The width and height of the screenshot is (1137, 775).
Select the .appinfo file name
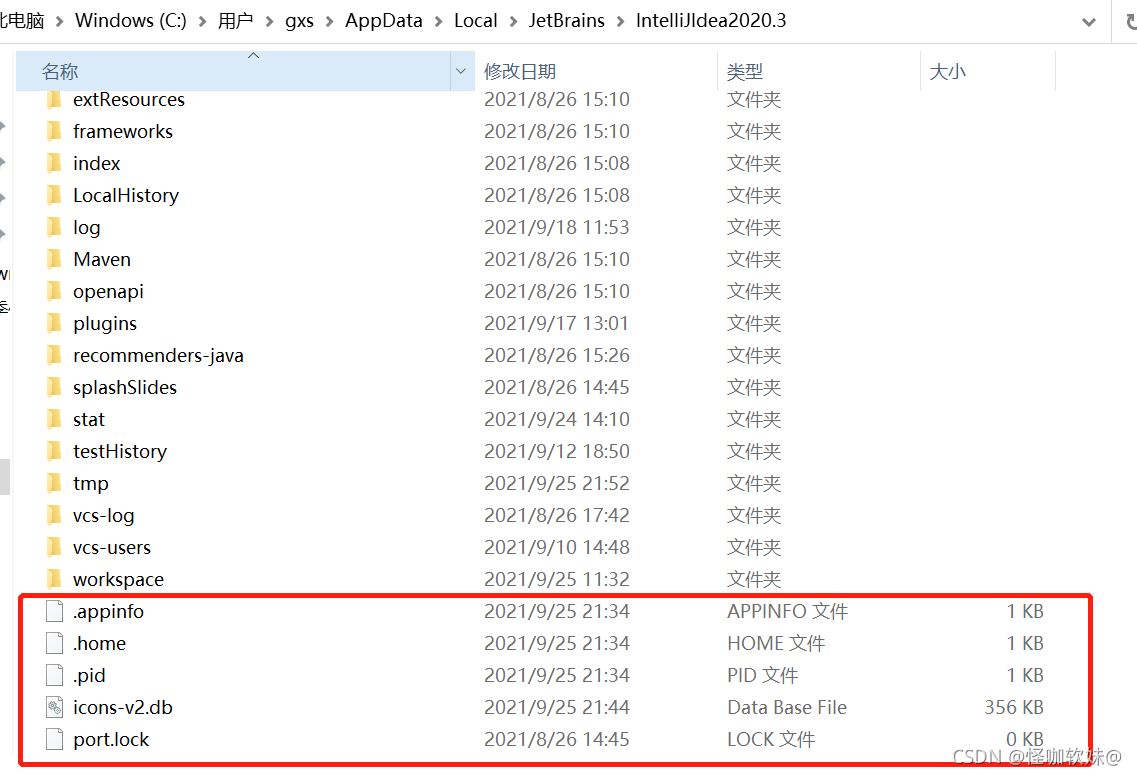click(x=108, y=612)
